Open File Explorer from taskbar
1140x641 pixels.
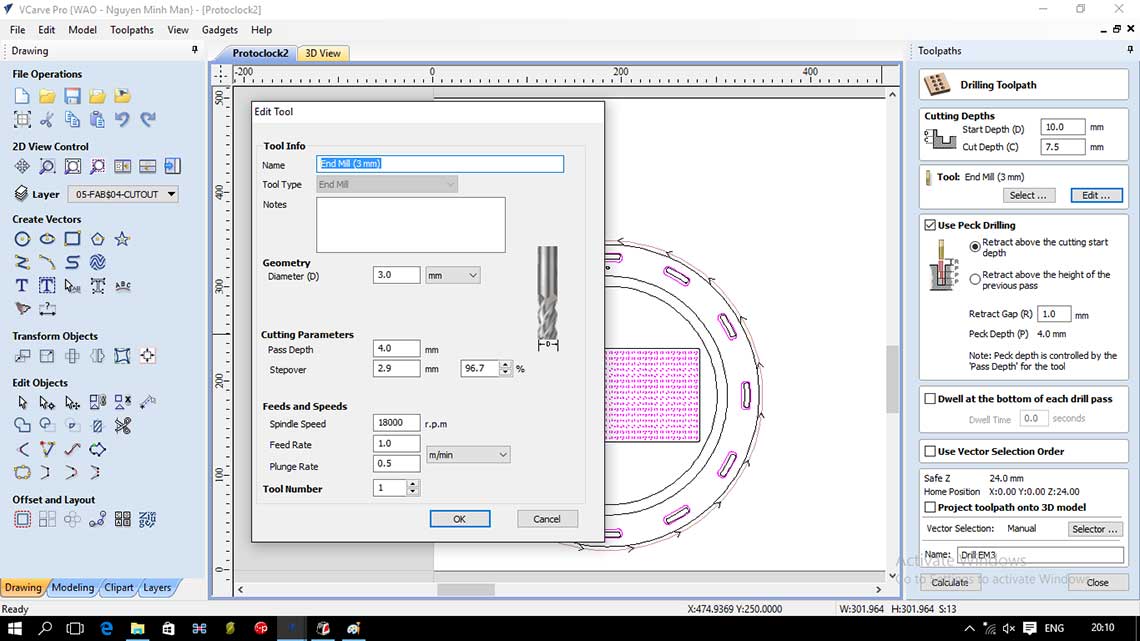tap(137, 628)
